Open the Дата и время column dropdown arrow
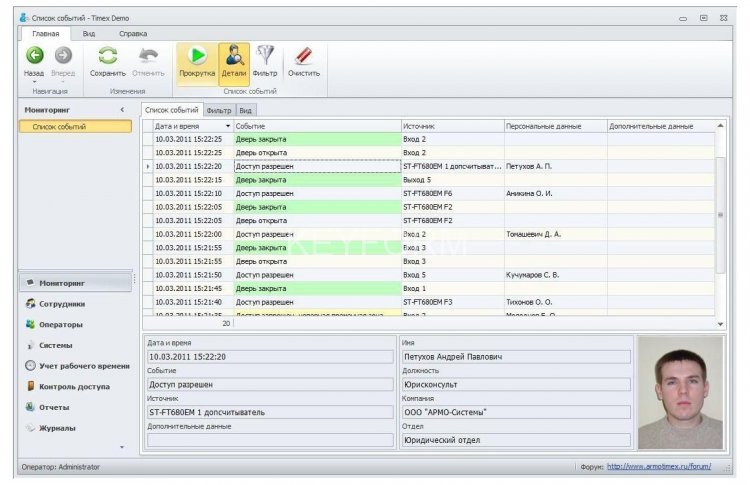The image size is (750, 485). [x=228, y=126]
